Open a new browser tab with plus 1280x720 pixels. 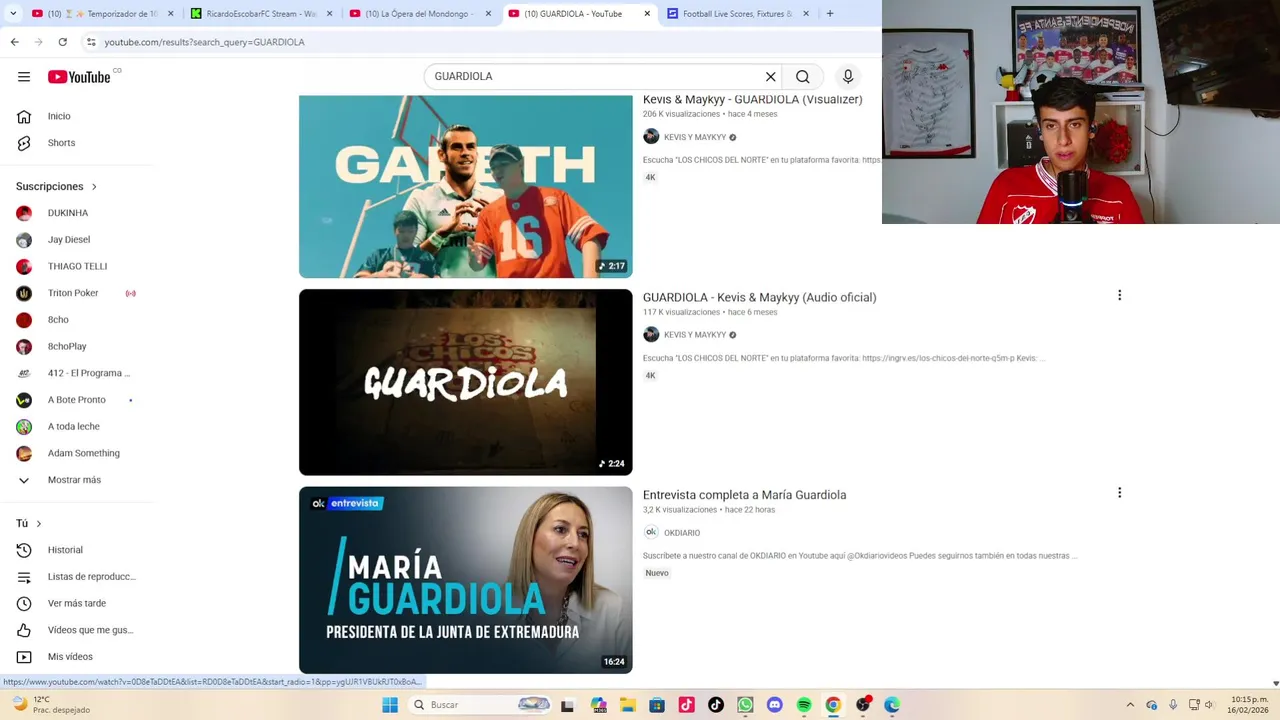[830, 14]
